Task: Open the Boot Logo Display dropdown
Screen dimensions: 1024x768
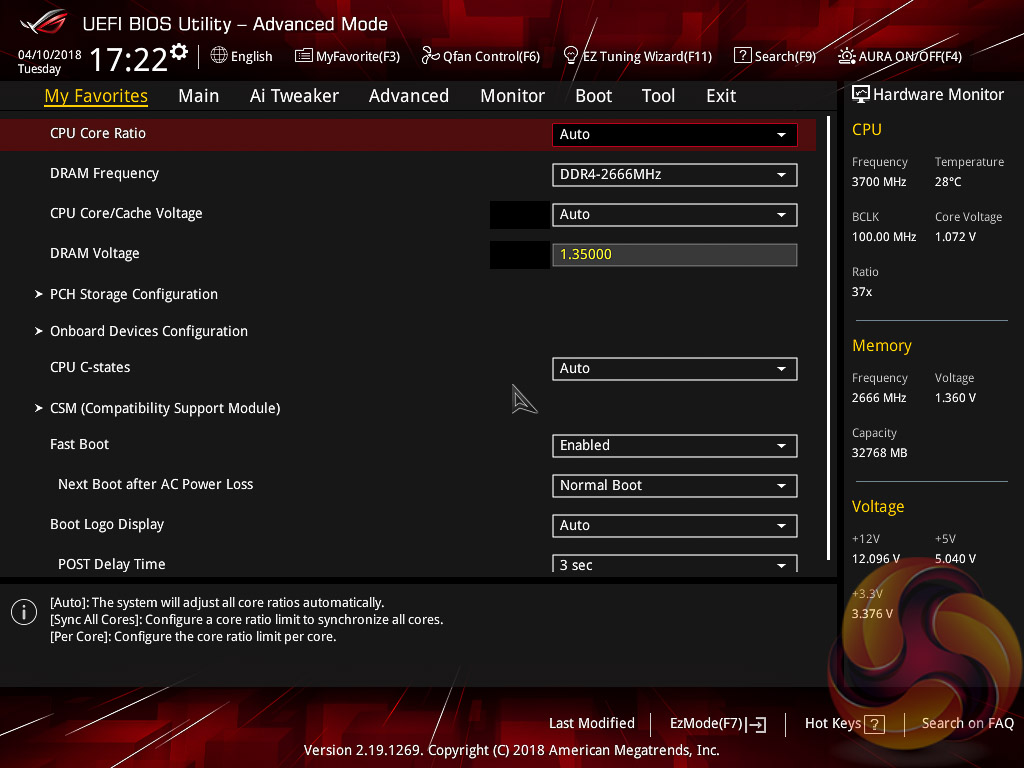Action: 675,525
